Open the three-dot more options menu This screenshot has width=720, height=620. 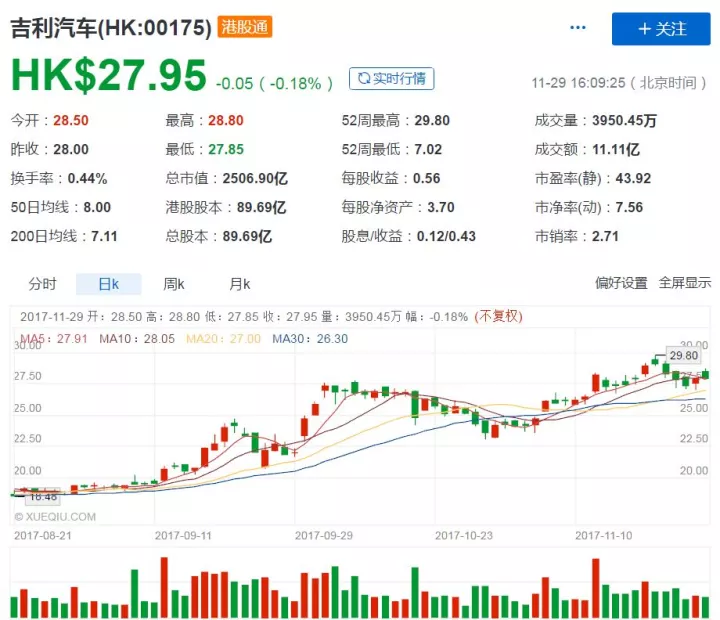point(578,28)
